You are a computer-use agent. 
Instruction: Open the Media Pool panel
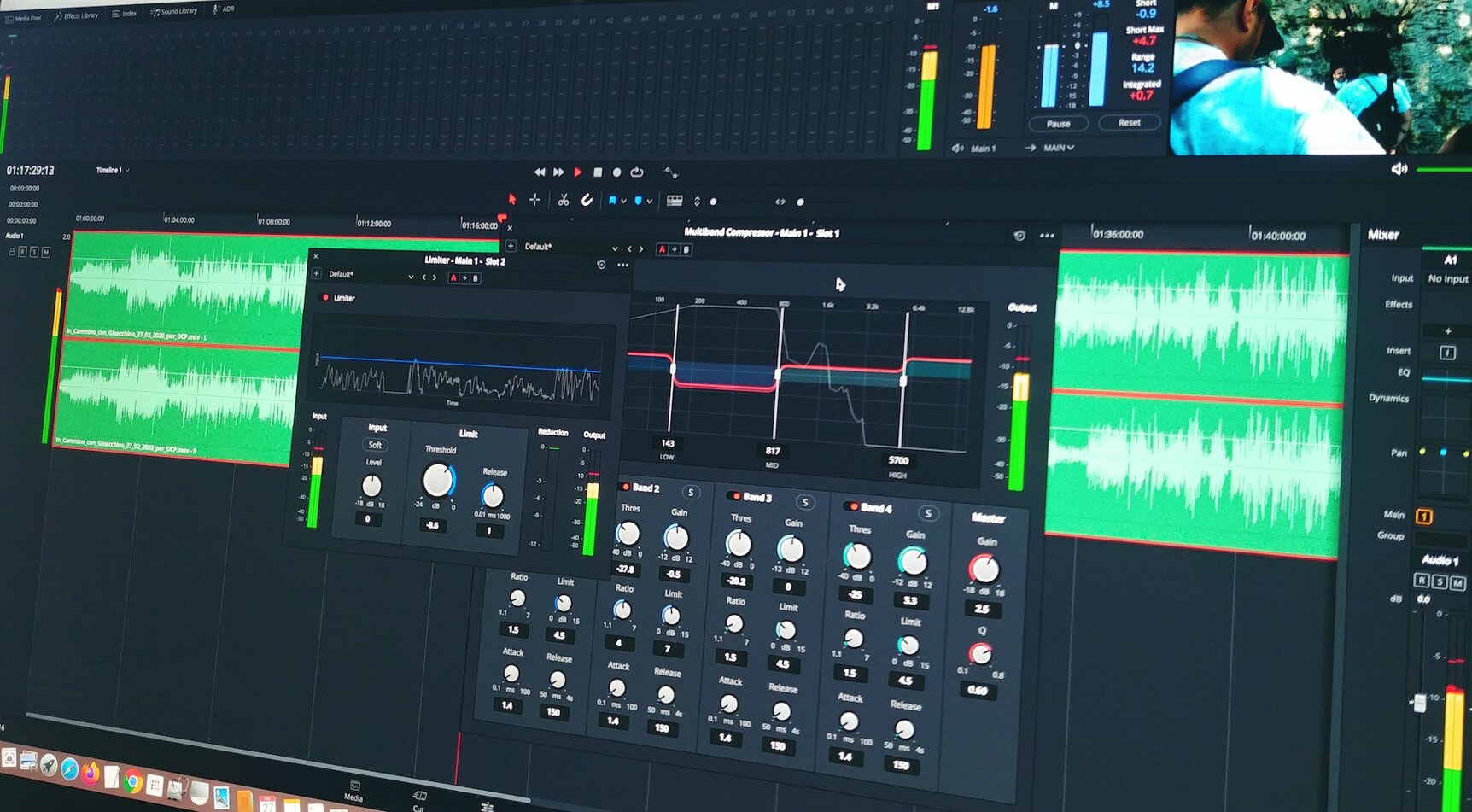(23, 17)
